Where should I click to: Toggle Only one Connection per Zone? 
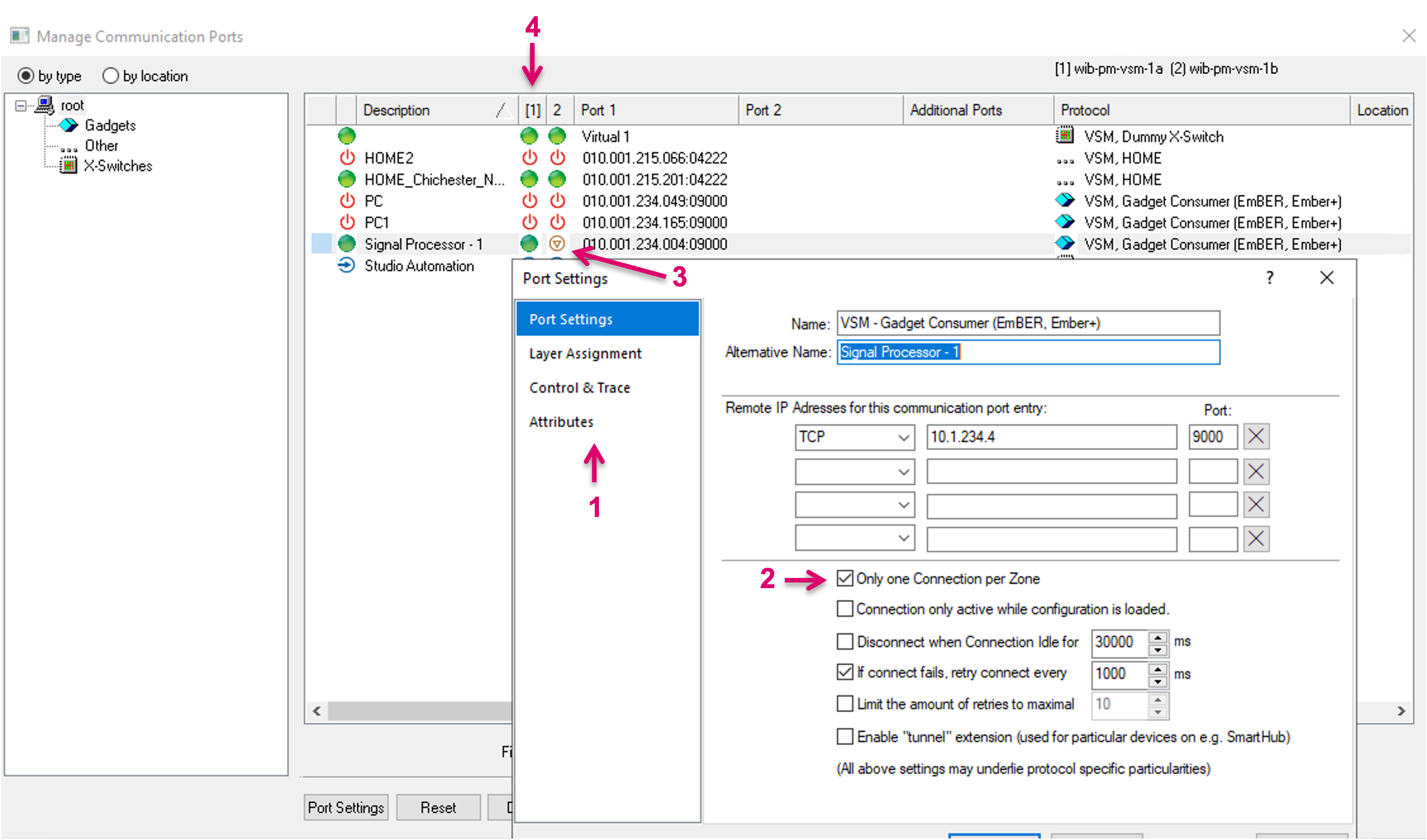pos(844,578)
